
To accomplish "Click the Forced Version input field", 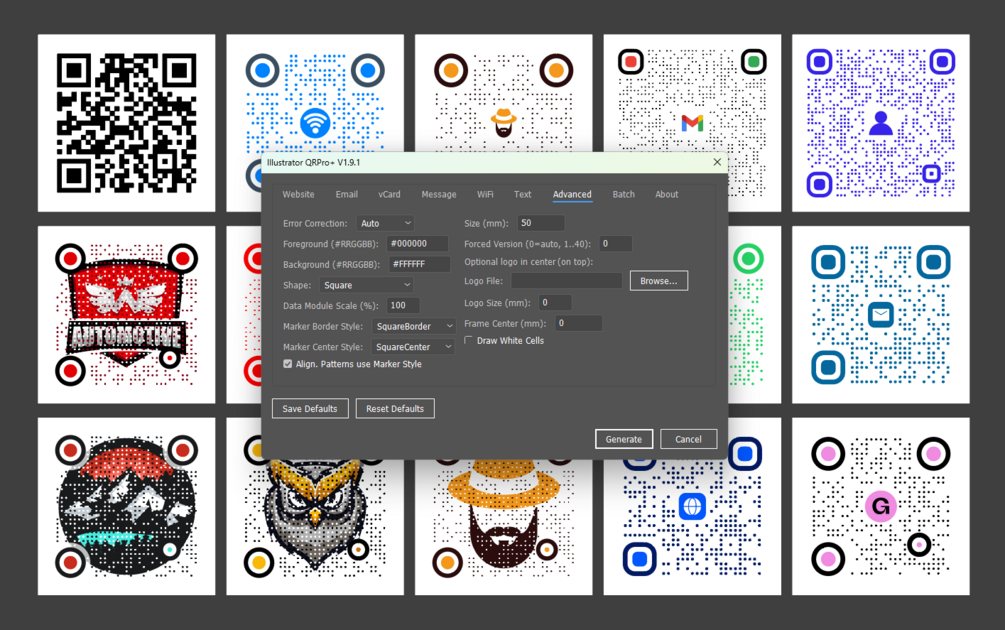I will click(615, 244).
